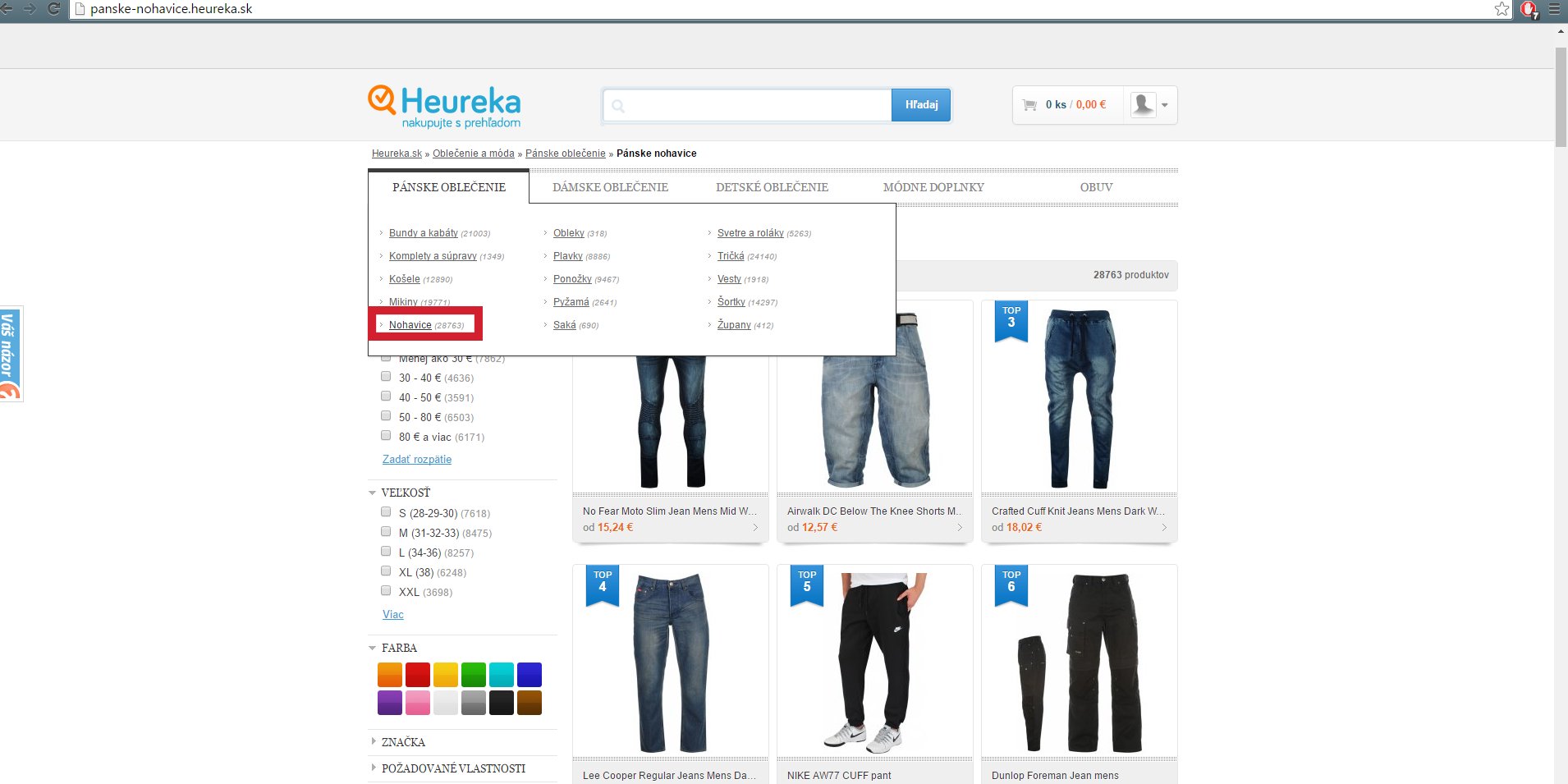The height and width of the screenshot is (784, 1568).
Task: Bookmark page with star icon
Action: tap(1502, 9)
